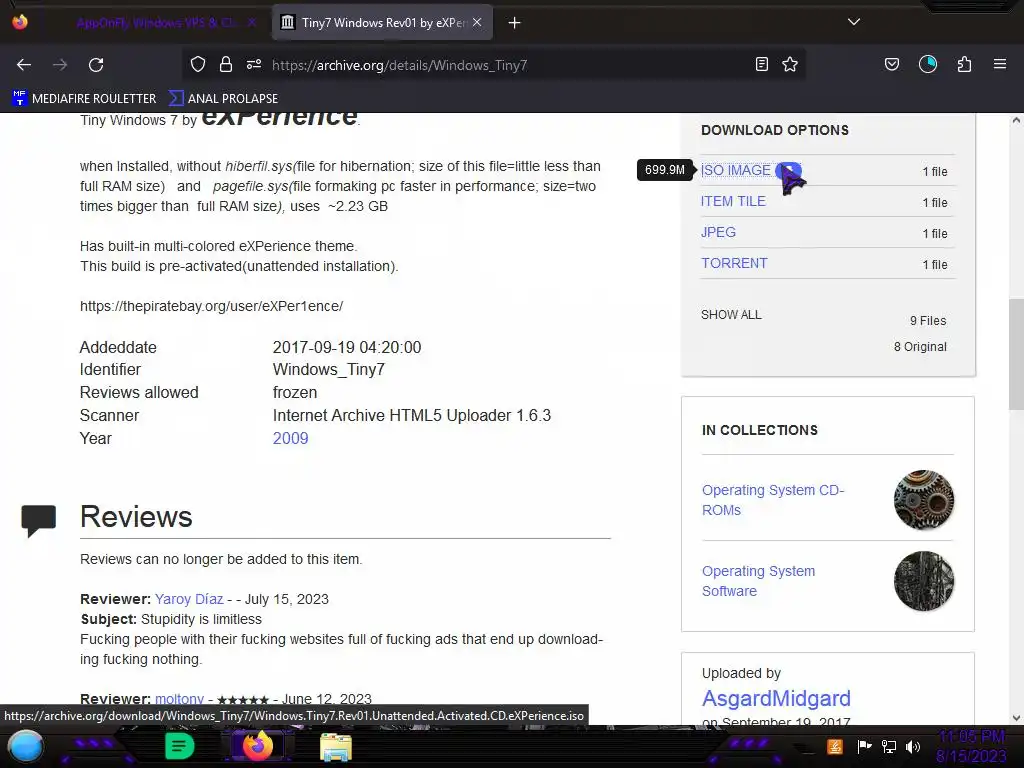Screen dimensions: 1024x768
Task: Go back with the browser back arrow
Action: (24, 65)
